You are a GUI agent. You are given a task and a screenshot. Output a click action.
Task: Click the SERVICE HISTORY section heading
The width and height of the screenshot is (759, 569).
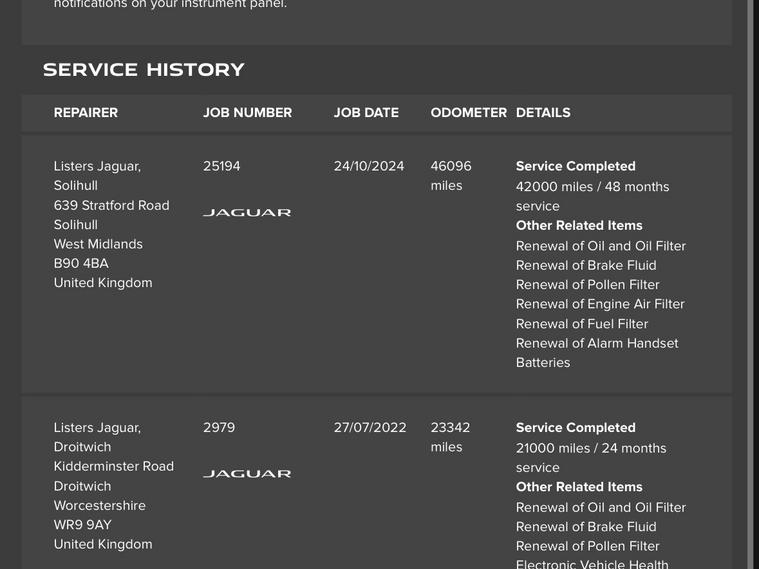point(144,70)
